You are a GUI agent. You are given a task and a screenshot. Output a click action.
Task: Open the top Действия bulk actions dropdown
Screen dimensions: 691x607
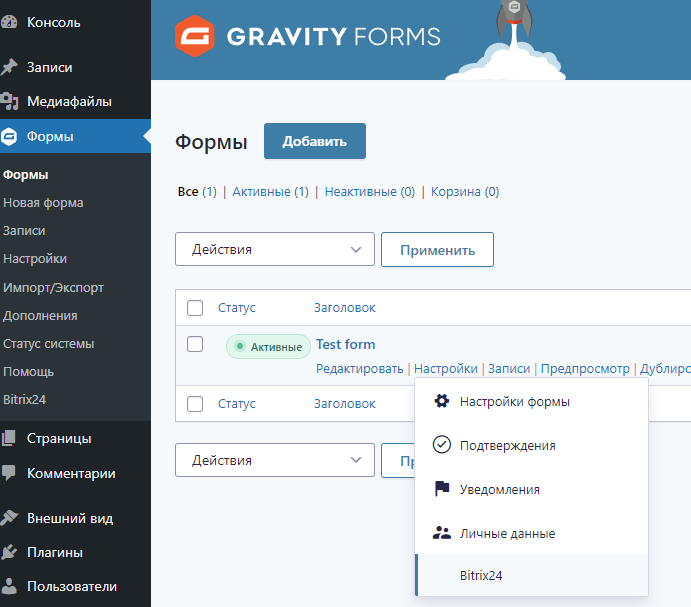point(275,249)
